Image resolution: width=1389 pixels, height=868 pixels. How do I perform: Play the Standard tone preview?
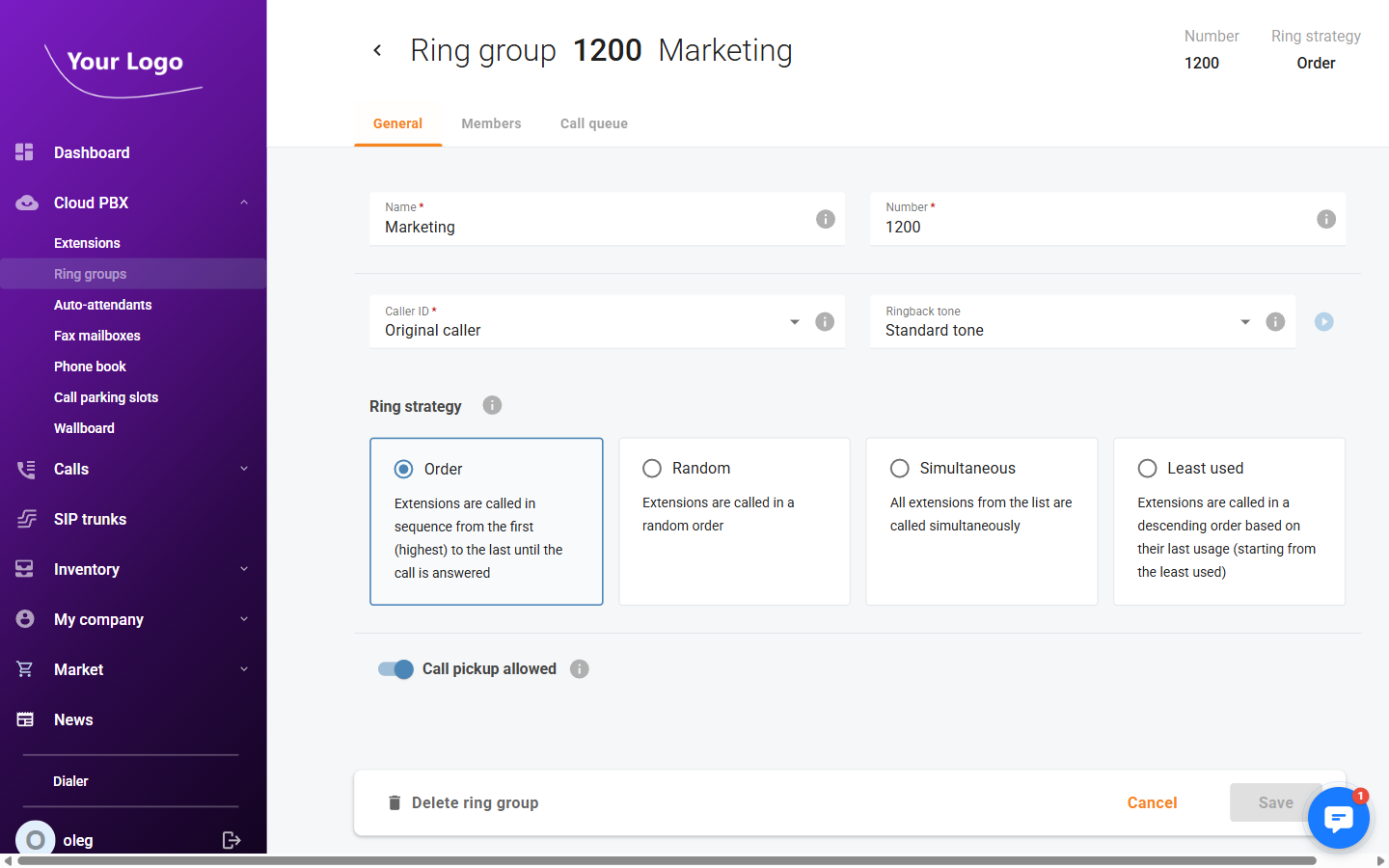[x=1323, y=321]
